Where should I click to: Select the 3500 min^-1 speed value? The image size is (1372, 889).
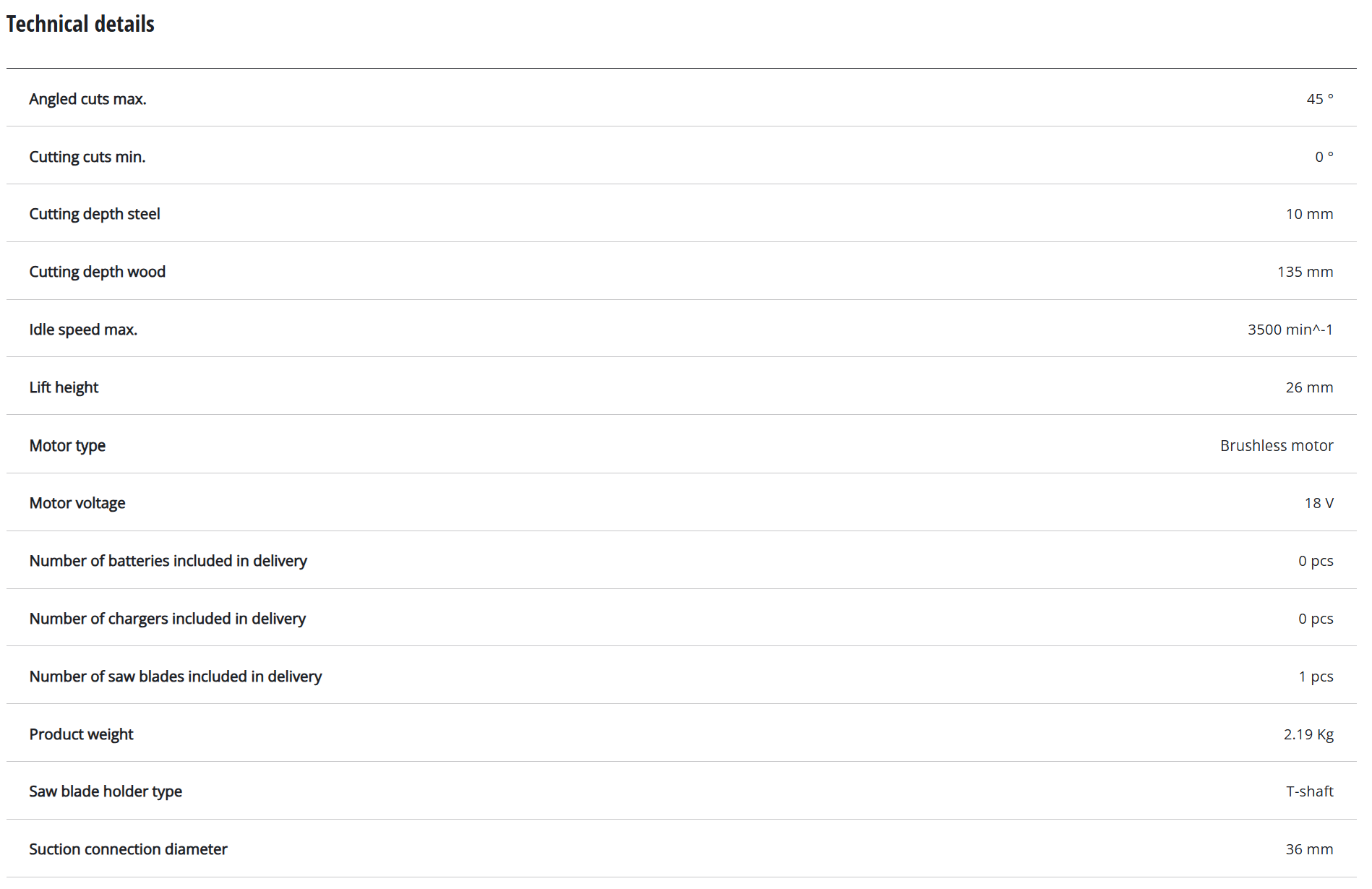pos(1290,330)
